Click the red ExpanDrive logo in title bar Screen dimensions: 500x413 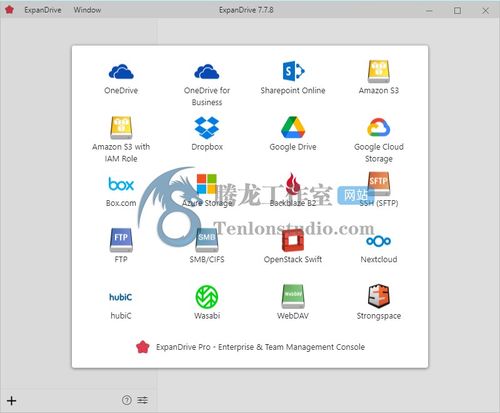10,10
